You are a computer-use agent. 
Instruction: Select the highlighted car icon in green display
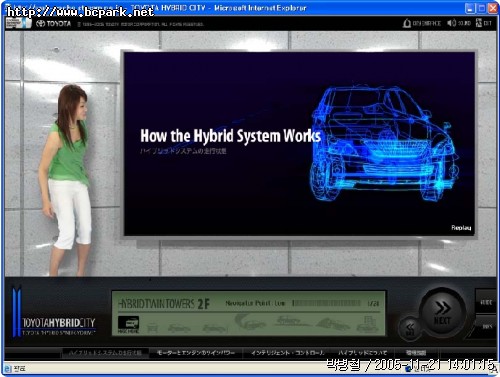128,324
